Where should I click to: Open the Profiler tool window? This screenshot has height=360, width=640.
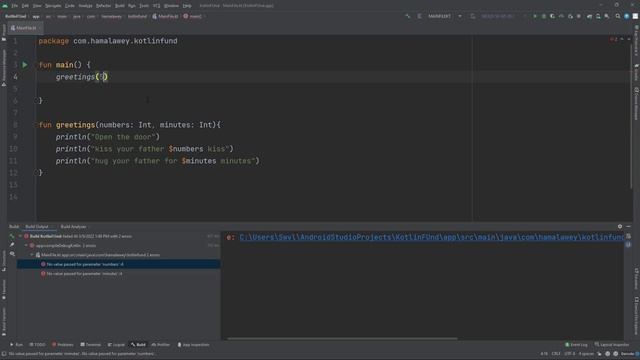[x=161, y=345]
